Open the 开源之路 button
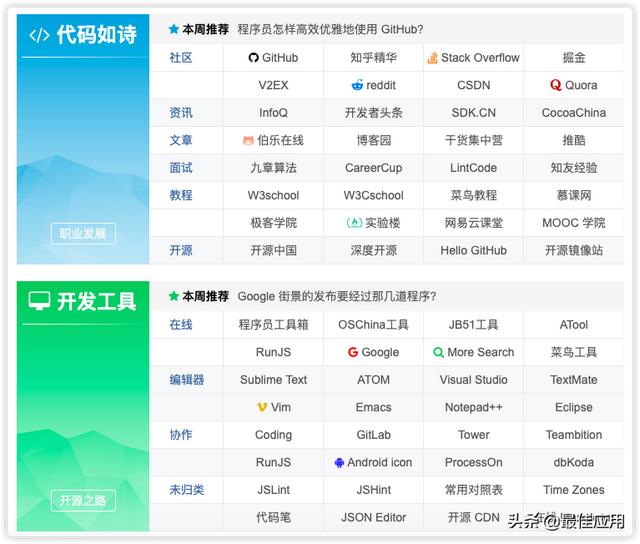640x544 pixels. [83, 500]
